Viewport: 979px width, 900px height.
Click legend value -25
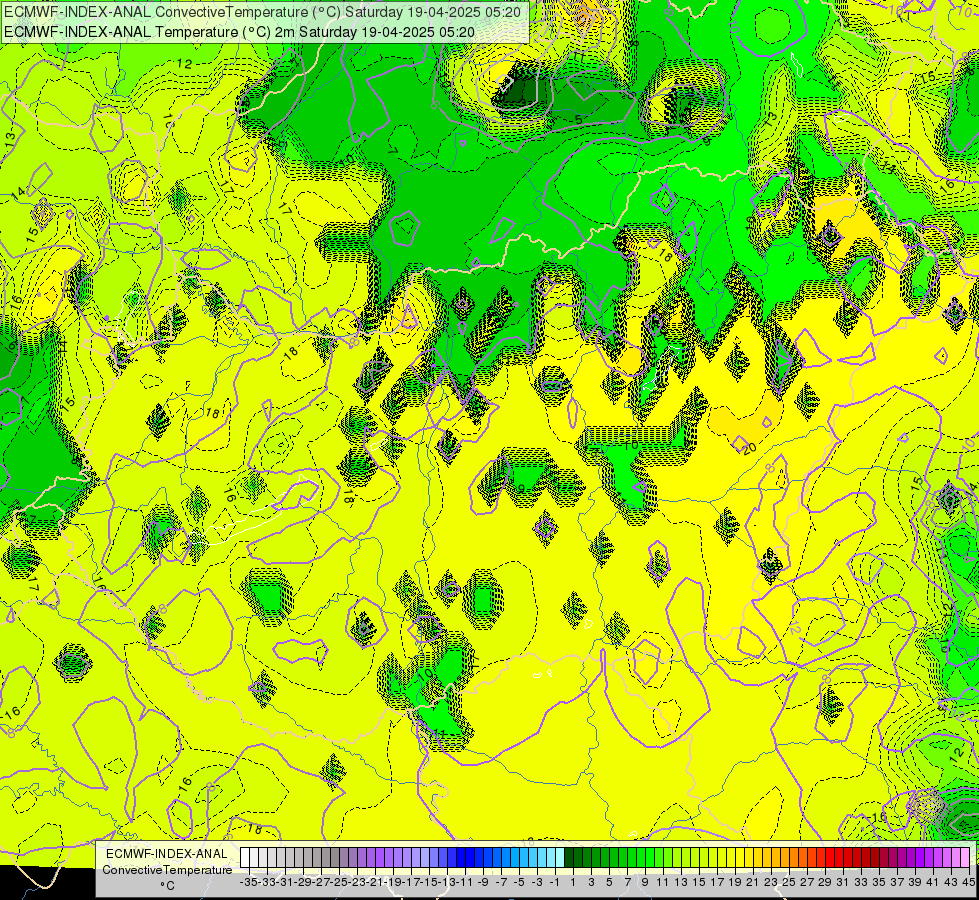pyautogui.click(x=338, y=883)
